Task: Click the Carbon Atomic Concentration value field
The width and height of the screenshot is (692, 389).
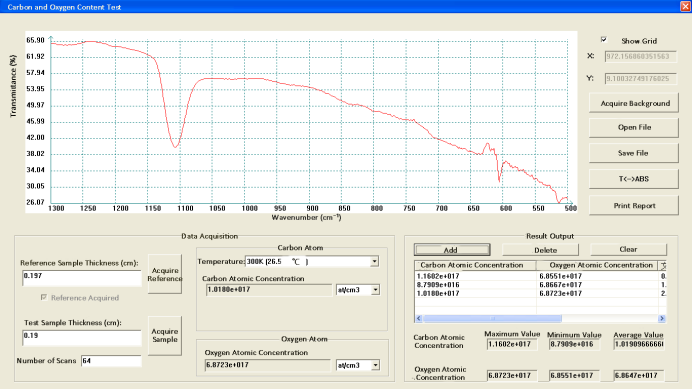Action: (x=268, y=290)
